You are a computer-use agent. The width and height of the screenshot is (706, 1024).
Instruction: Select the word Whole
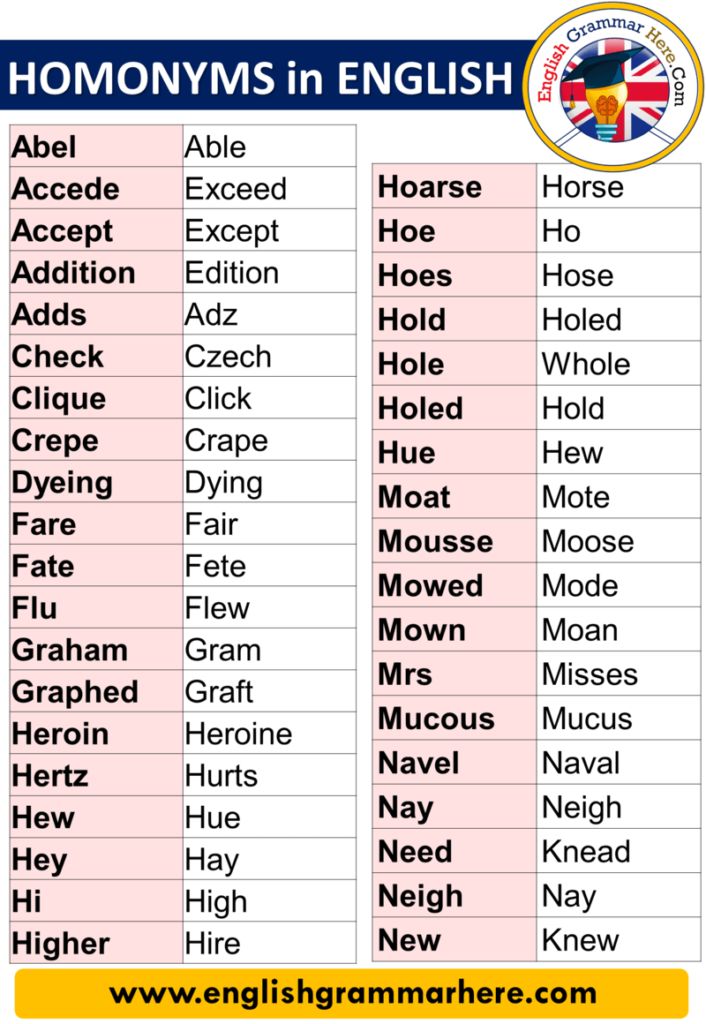[586, 364]
